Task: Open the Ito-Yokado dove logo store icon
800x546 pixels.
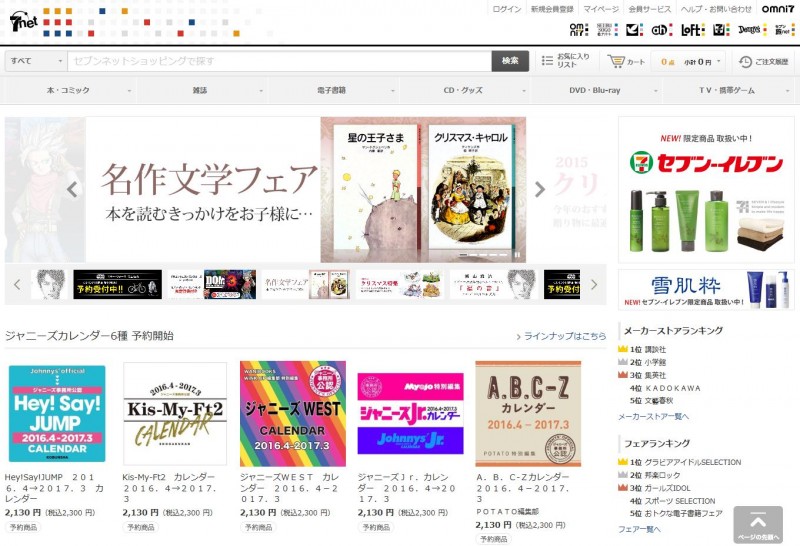Action: pyautogui.click(x=634, y=30)
